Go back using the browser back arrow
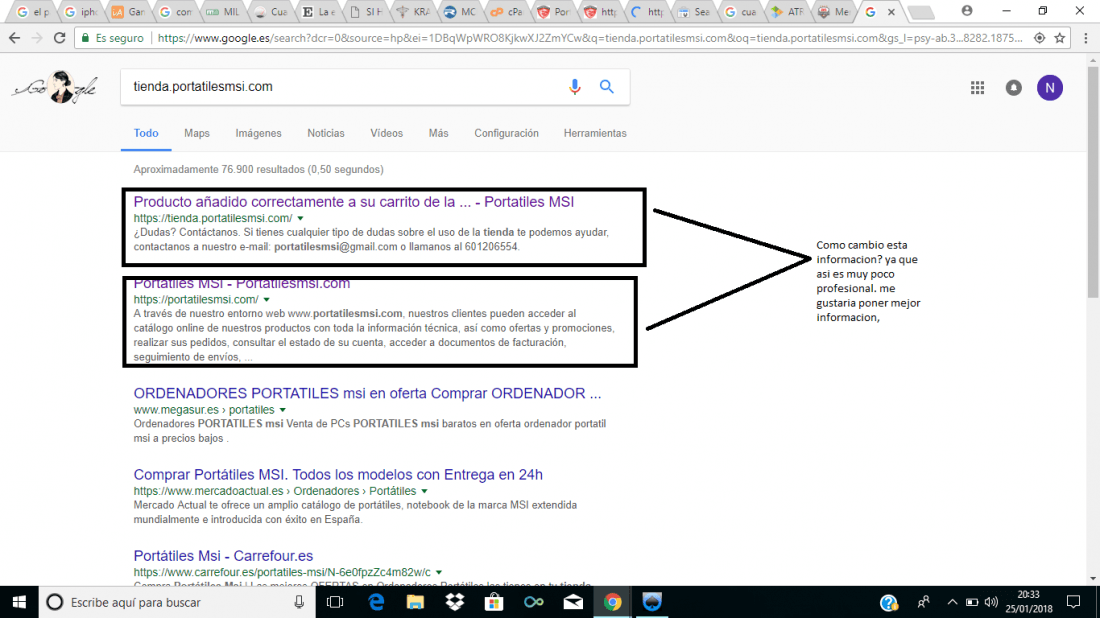Image resolution: width=1100 pixels, height=618 pixels. 14,38
